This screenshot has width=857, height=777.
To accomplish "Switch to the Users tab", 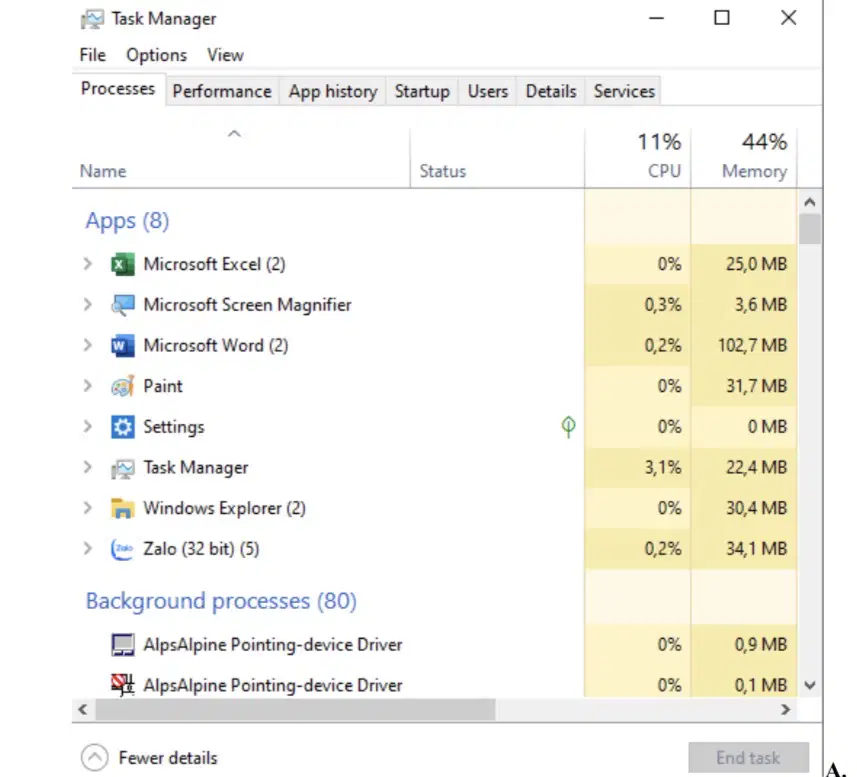I will pyautogui.click(x=488, y=91).
